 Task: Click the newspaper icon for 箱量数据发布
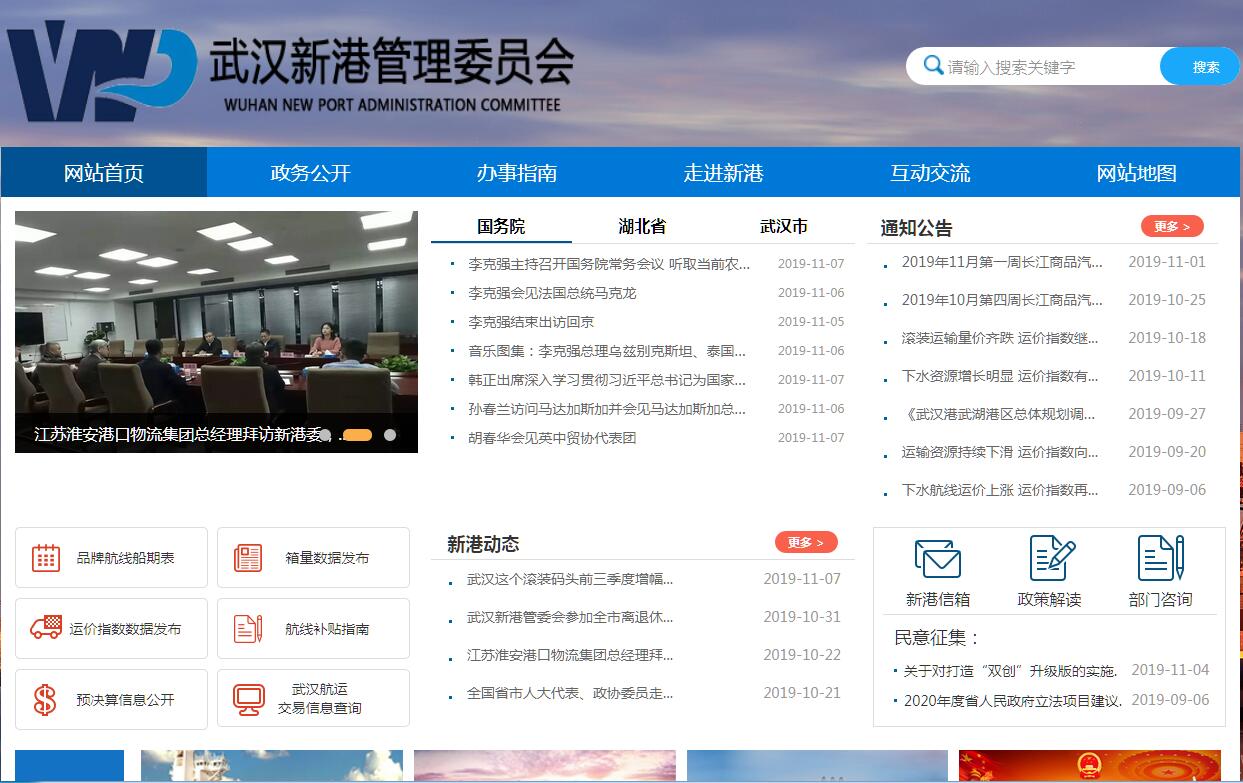tap(248, 558)
